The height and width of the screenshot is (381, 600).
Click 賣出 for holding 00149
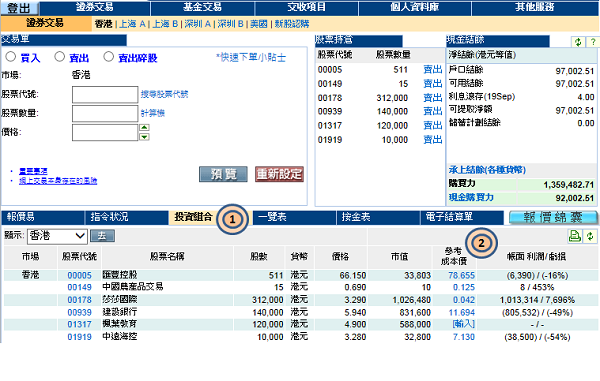tap(433, 83)
